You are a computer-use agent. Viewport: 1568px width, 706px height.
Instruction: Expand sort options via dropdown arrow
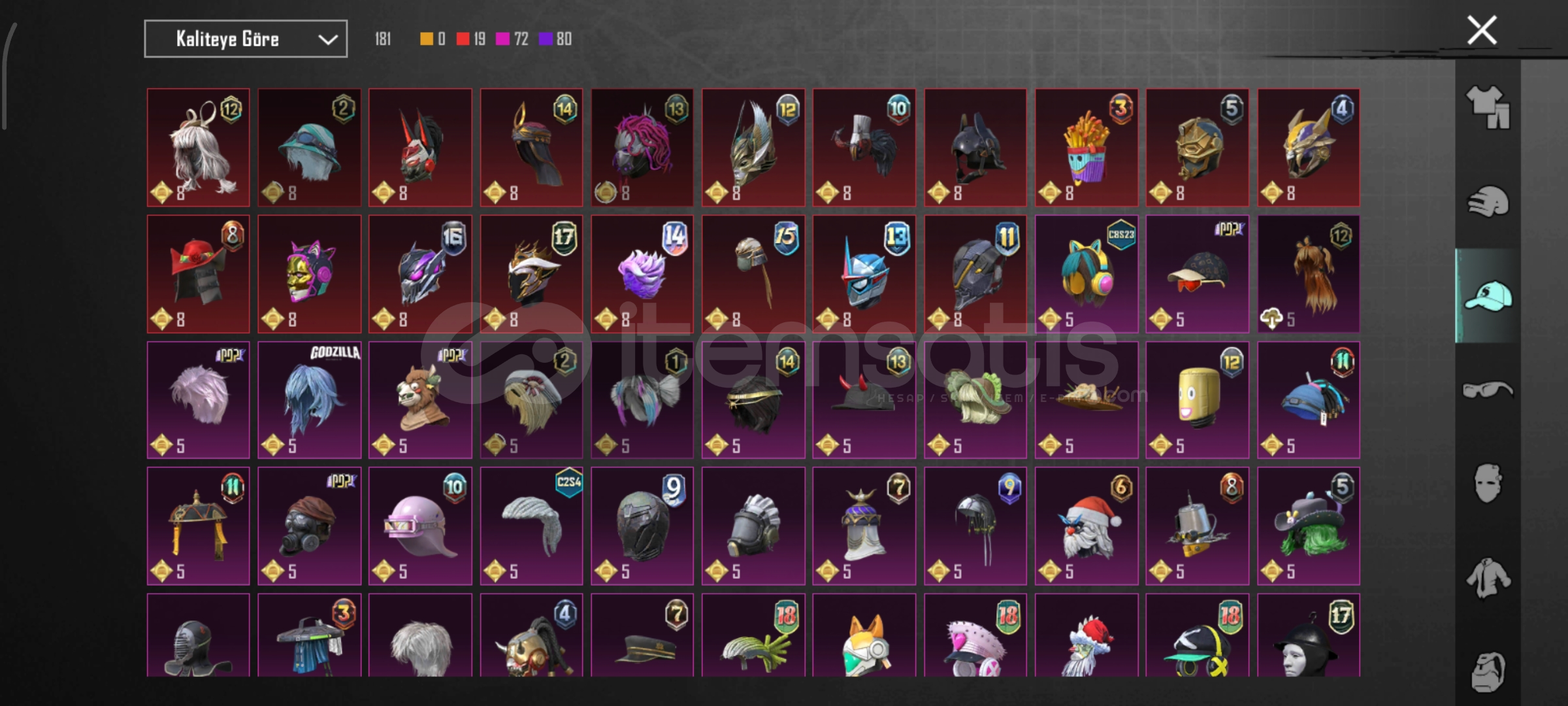pos(327,40)
